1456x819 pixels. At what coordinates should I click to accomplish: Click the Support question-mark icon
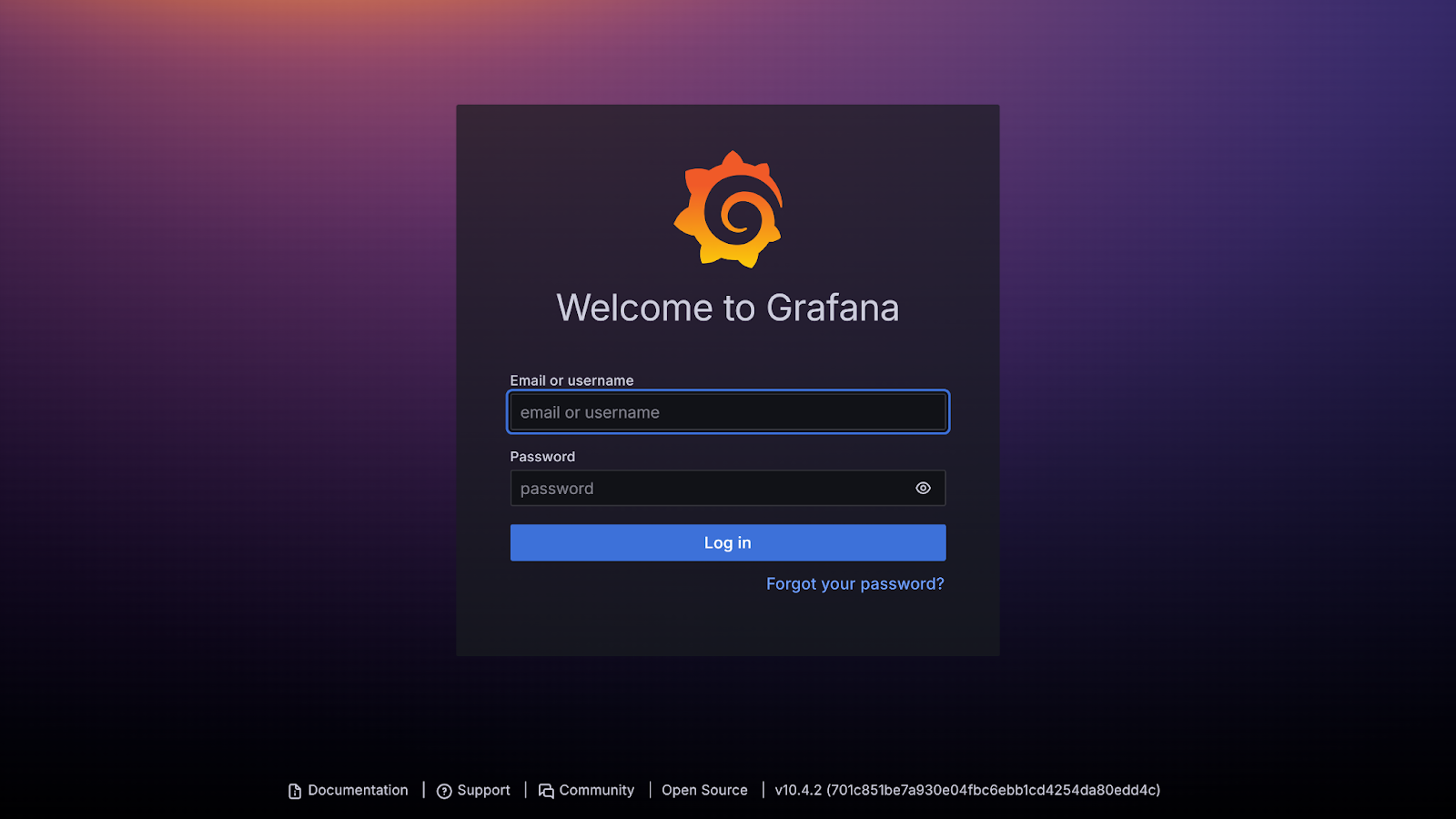444,792
